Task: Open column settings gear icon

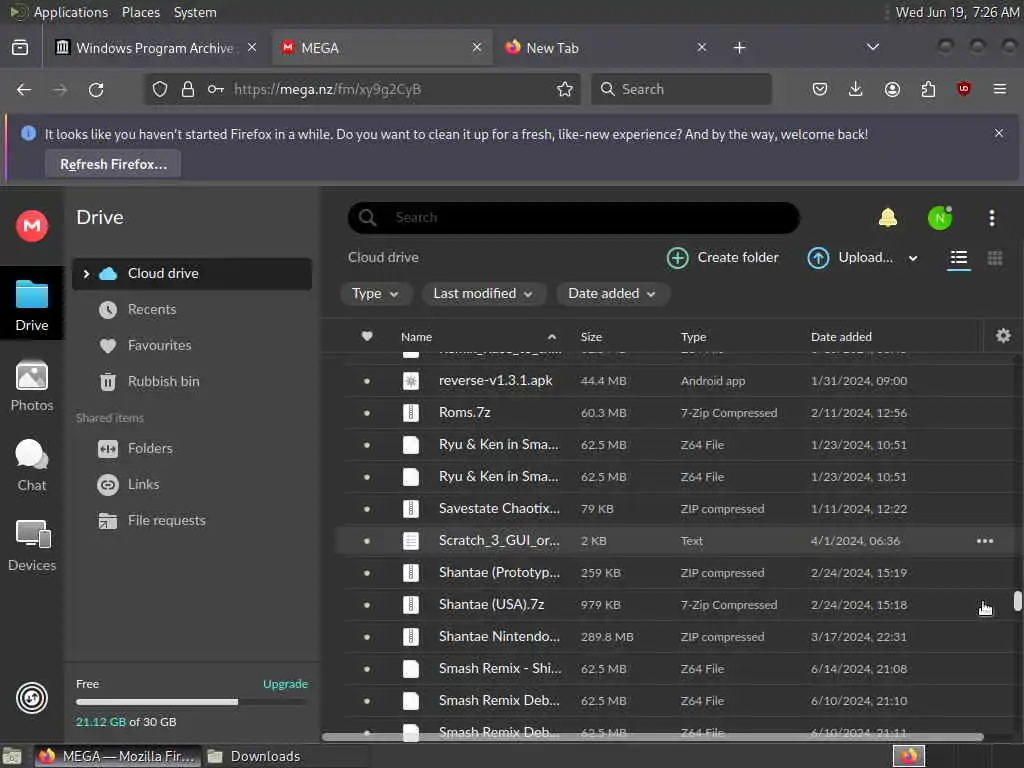Action: 1003,336
